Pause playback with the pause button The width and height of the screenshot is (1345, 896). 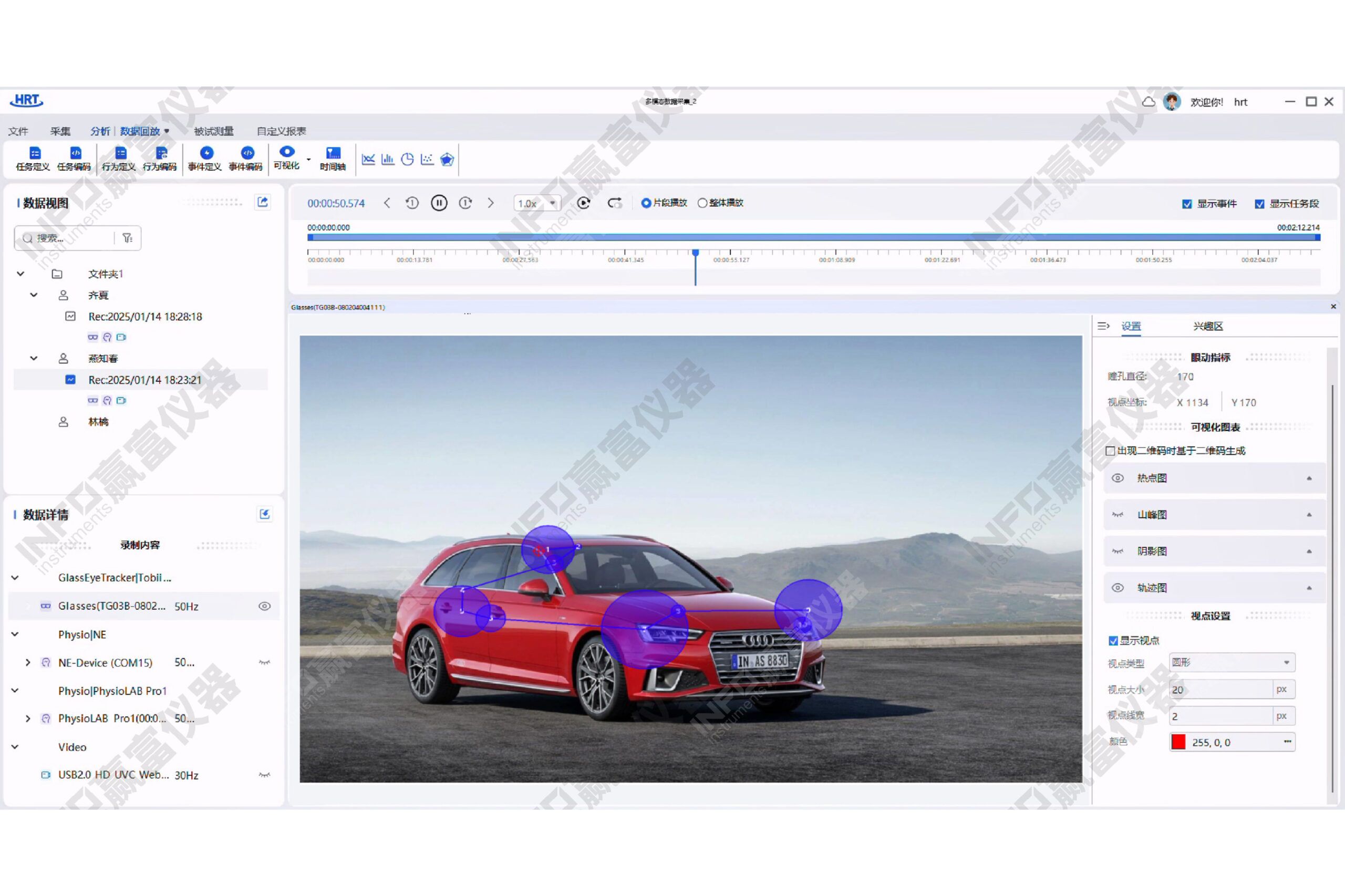[x=438, y=203]
